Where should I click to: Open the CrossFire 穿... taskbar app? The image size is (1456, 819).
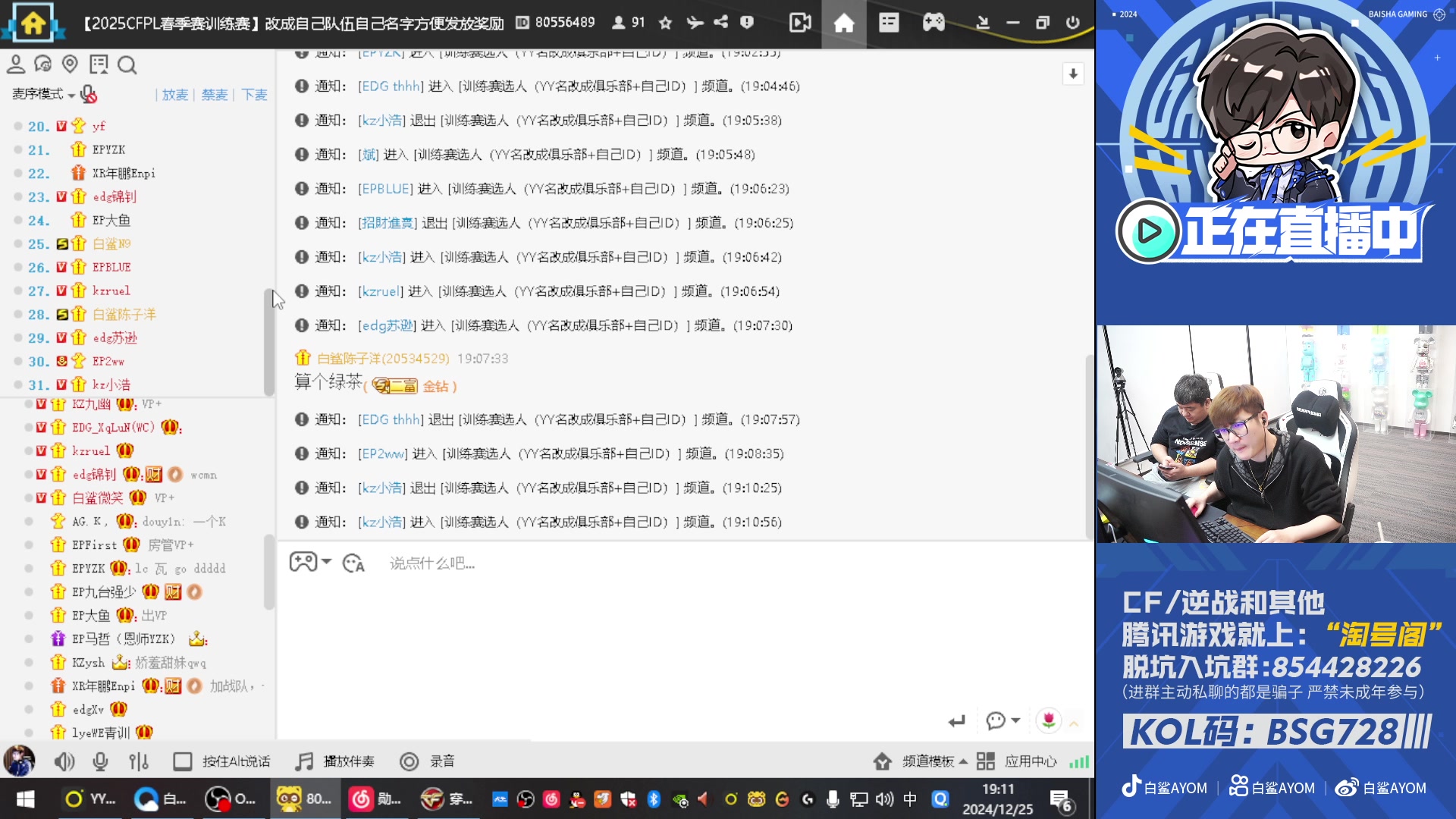[x=447, y=799]
